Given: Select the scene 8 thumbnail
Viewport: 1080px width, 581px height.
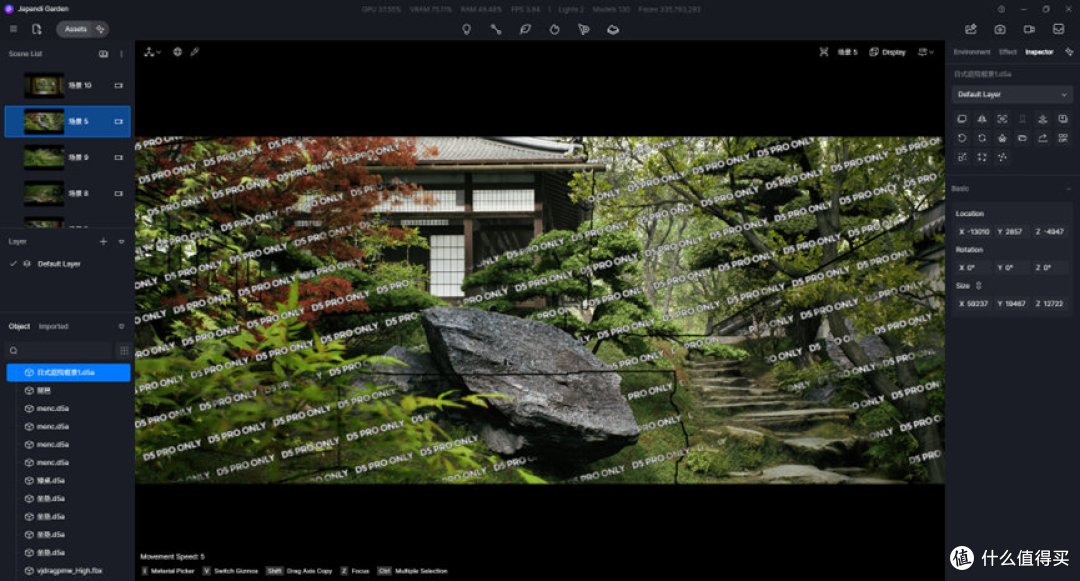Looking at the screenshot, I should pyautogui.click(x=44, y=193).
